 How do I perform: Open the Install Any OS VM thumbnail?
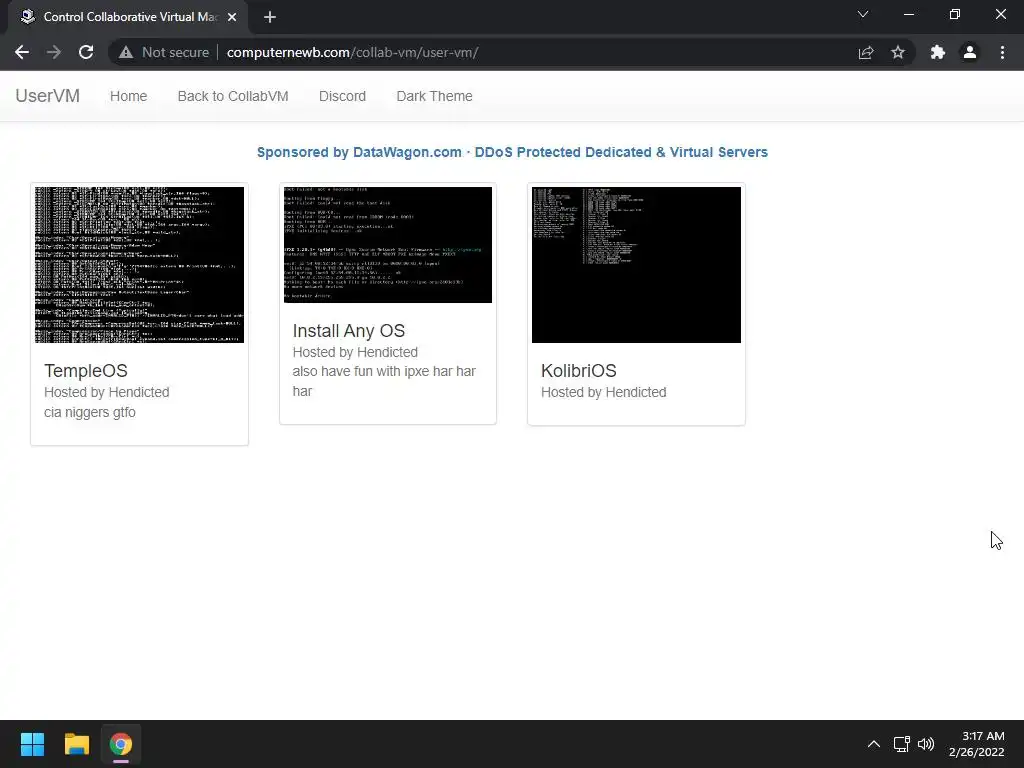tap(388, 245)
